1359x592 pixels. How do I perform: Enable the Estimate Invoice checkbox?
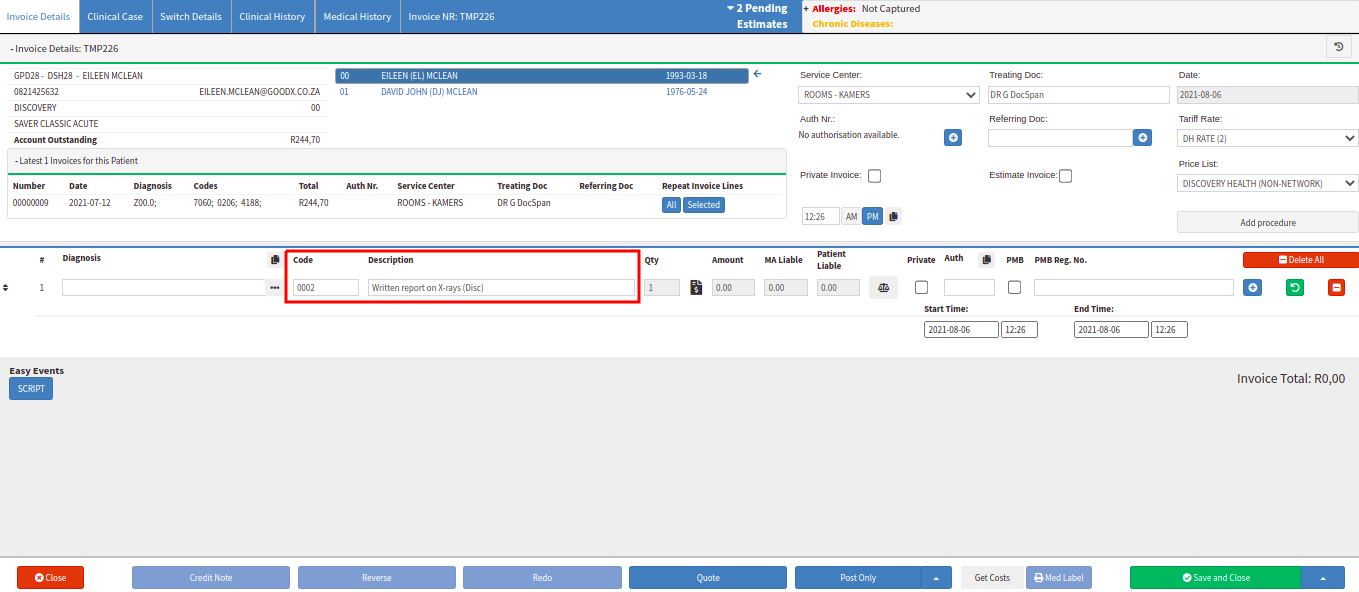[x=1065, y=176]
